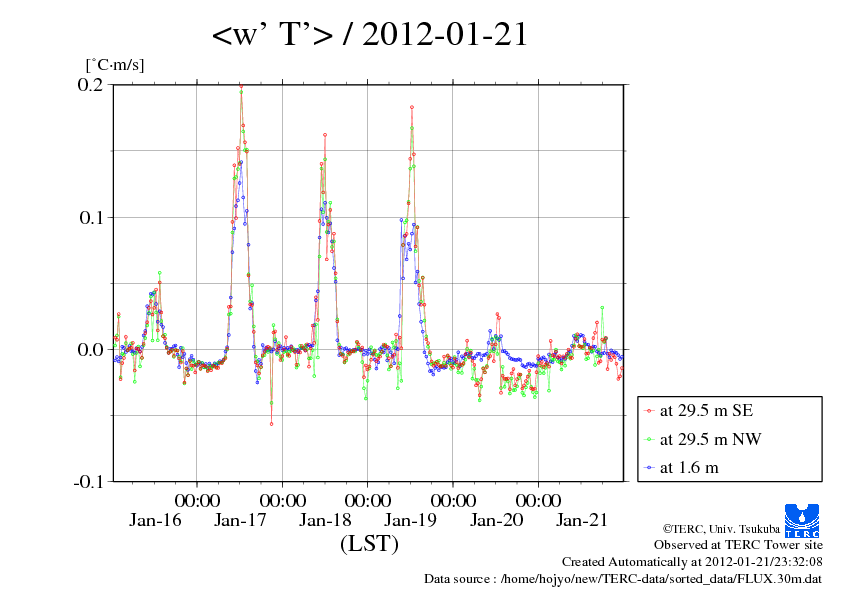Screen dimensions: 842x595
Task: Click legend entry "at 29.5 m NW"
Action: [710, 439]
